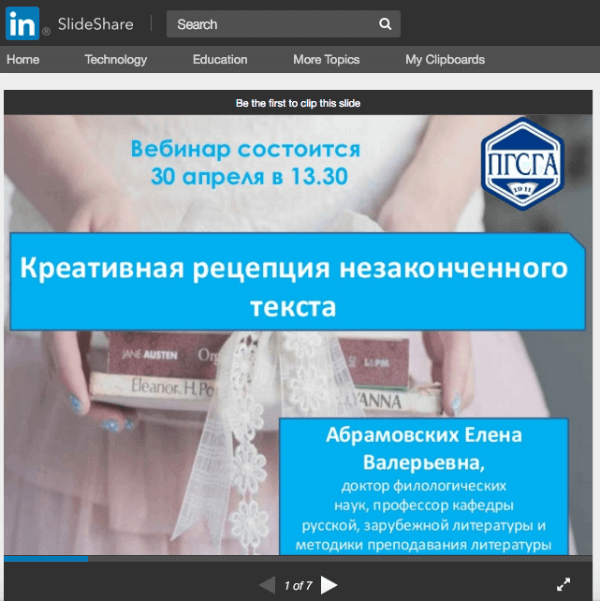Click the text 'Вебинар состоится'
This screenshot has width=600, height=601.
(246, 149)
